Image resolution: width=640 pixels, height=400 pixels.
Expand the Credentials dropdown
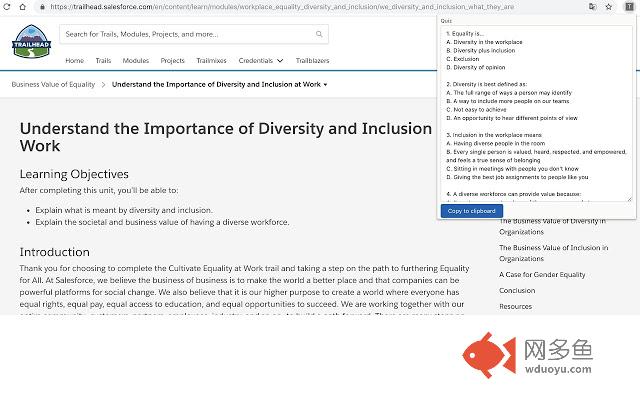click(x=261, y=60)
